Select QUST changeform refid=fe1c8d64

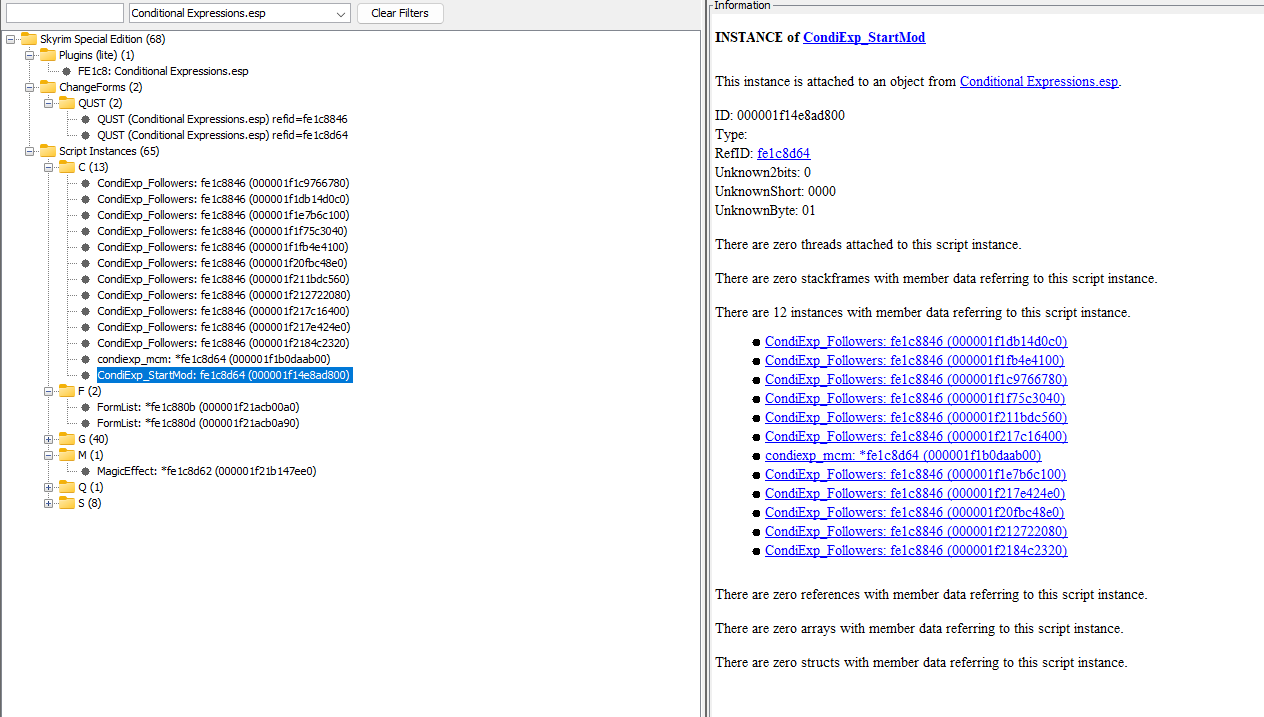222,135
